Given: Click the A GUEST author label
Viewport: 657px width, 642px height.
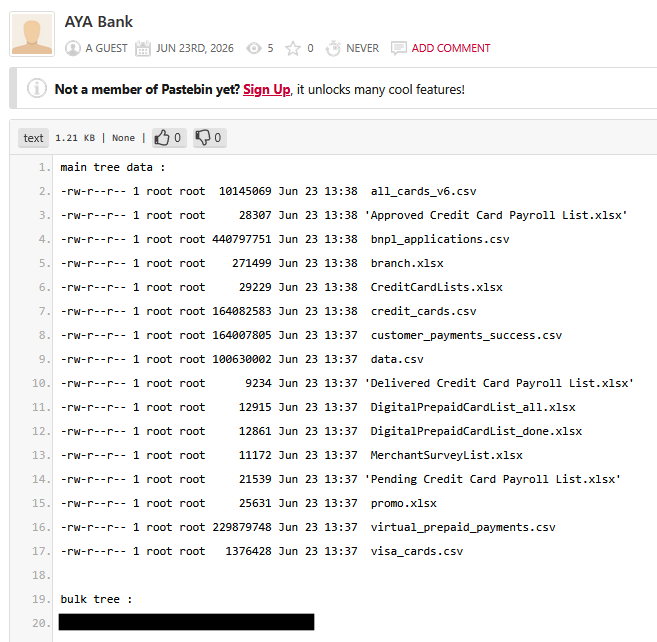Looking at the screenshot, I should coord(106,48).
